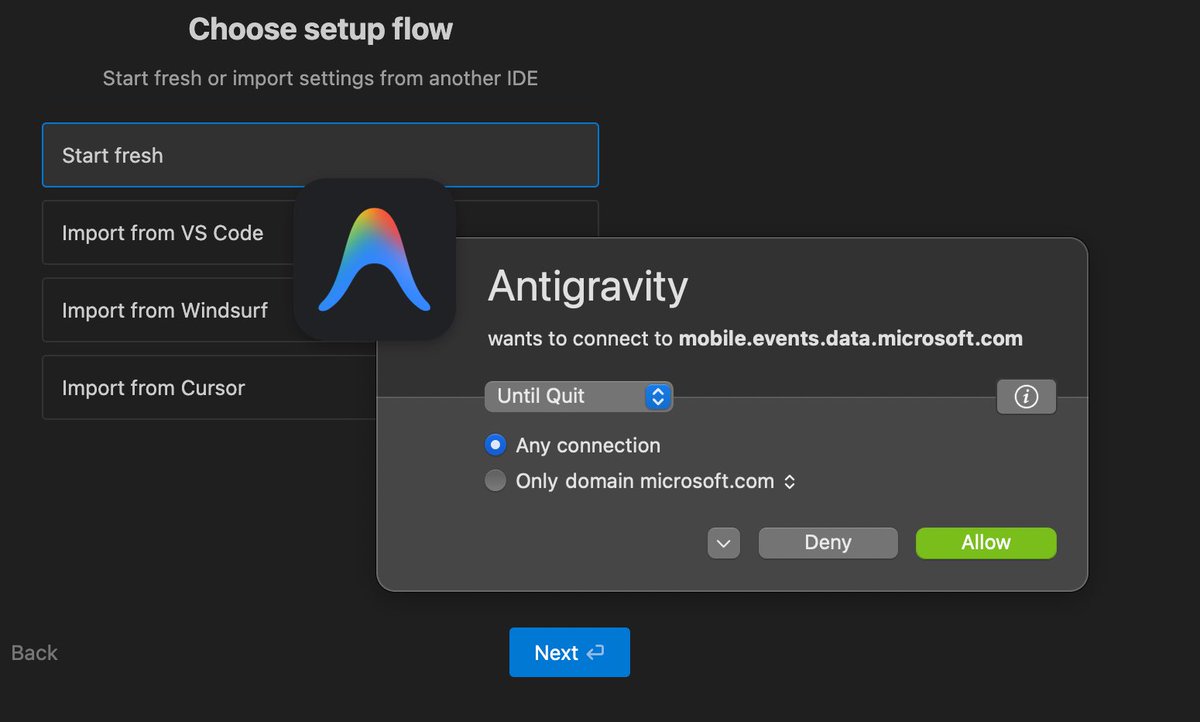
Task: Choose Import from Windsurf
Action: click(x=168, y=310)
